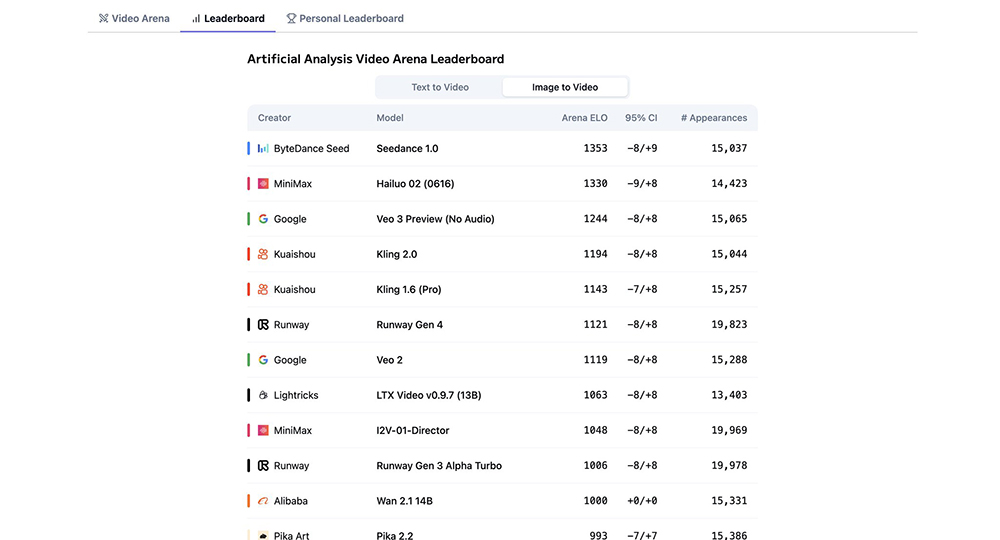Click the MiniMax logo beside Hailuo 02
This screenshot has height=540, width=1000.
[x=263, y=184]
